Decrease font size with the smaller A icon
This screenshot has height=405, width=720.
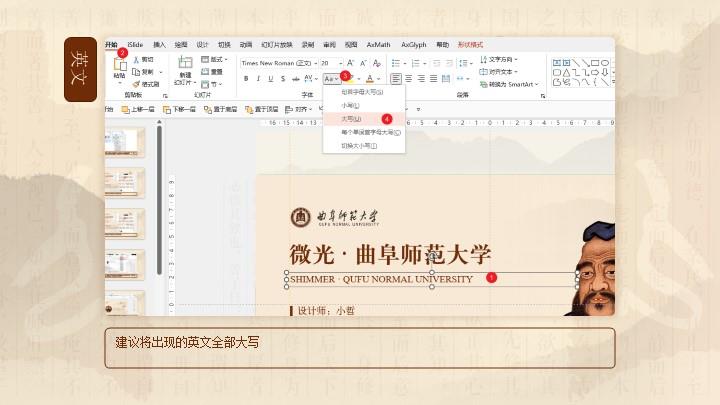click(363, 63)
